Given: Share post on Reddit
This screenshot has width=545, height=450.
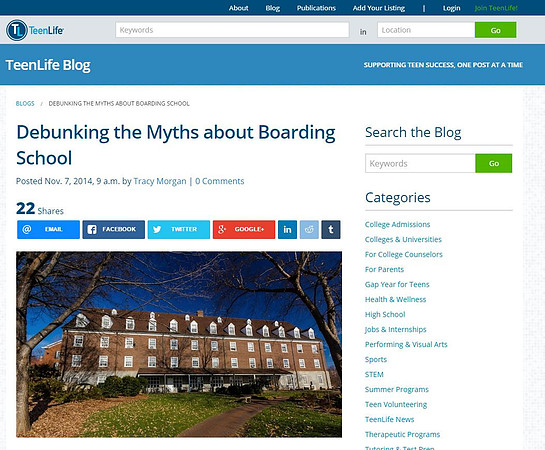Looking at the screenshot, I should click(309, 229).
